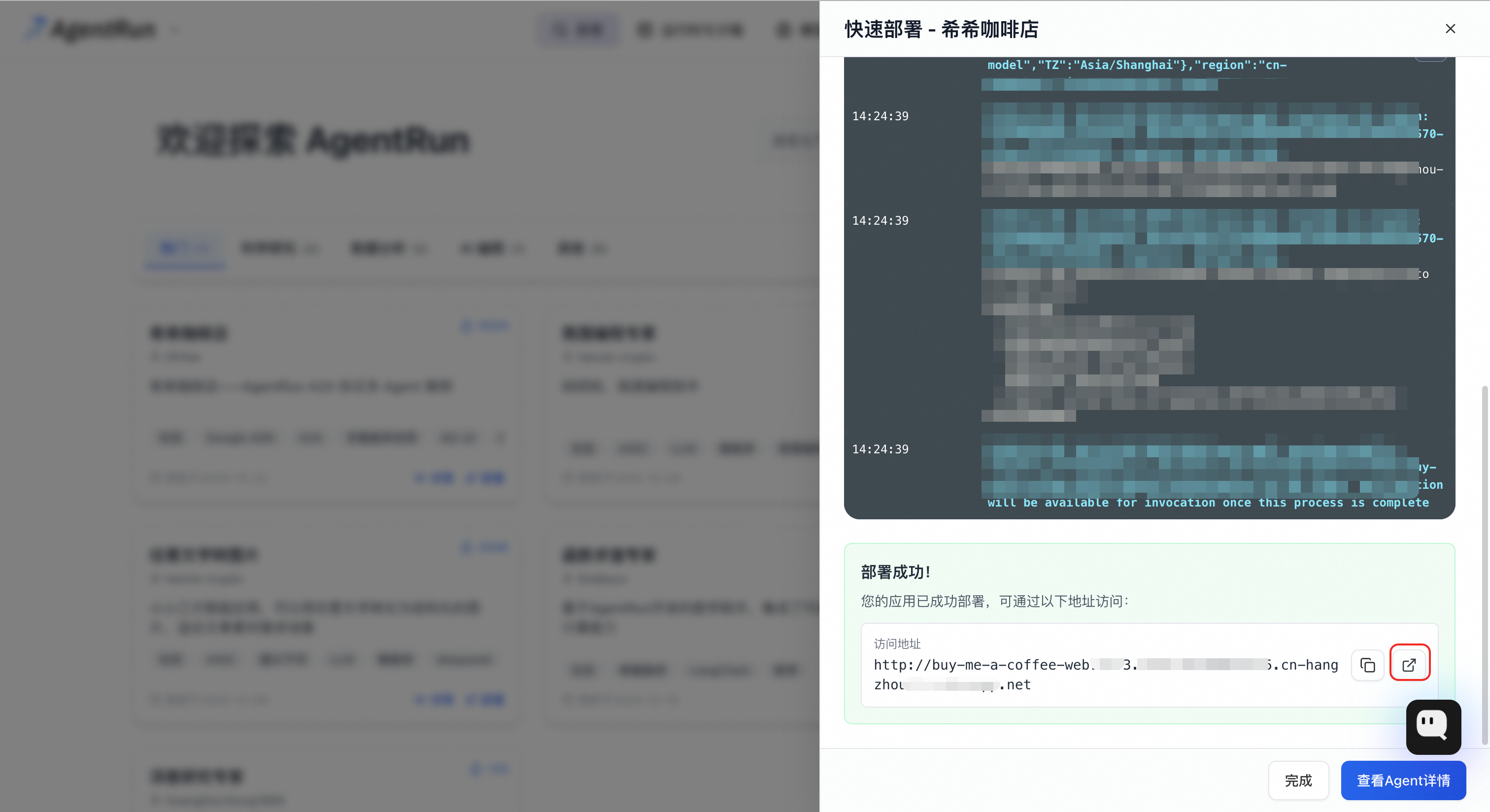Click the highlighted button in top navigation bar
The height and width of the screenshot is (812, 1490).
(578, 30)
